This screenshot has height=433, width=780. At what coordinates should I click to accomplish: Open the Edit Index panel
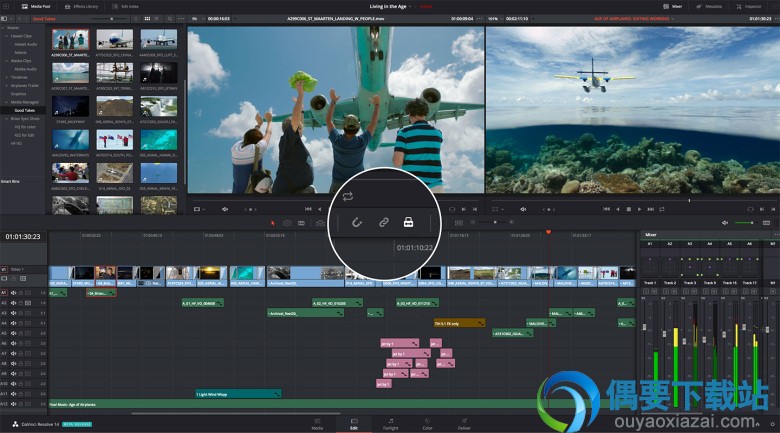[x=125, y=6]
